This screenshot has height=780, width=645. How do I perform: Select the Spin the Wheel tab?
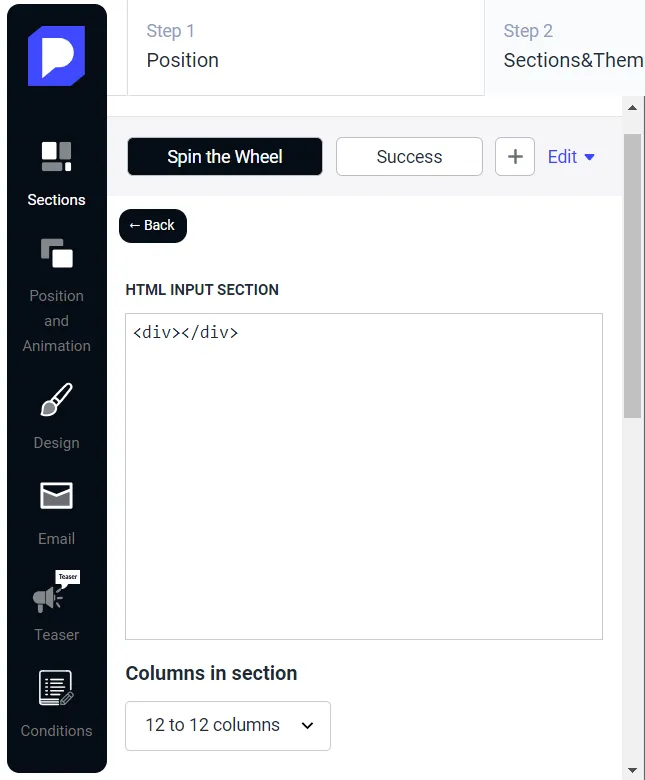pos(225,157)
